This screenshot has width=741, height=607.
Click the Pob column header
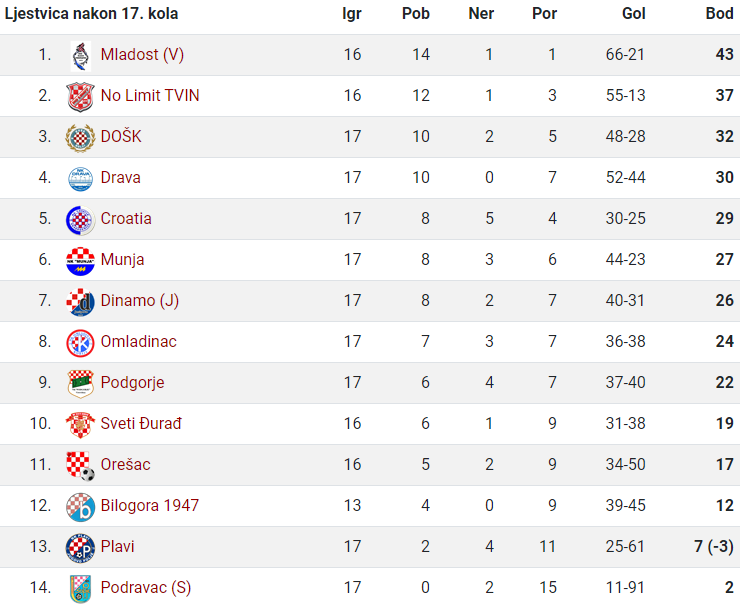pyautogui.click(x=416, y=13)
